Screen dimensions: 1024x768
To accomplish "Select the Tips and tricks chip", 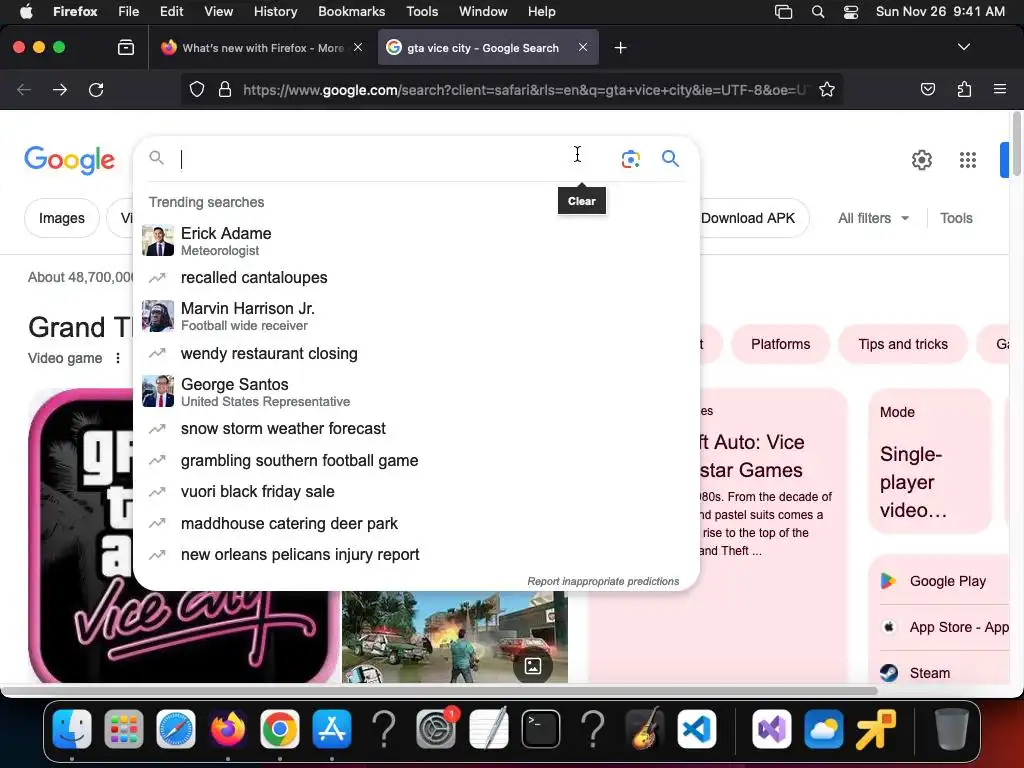I will pyautogui.click(x=903, y=344).
